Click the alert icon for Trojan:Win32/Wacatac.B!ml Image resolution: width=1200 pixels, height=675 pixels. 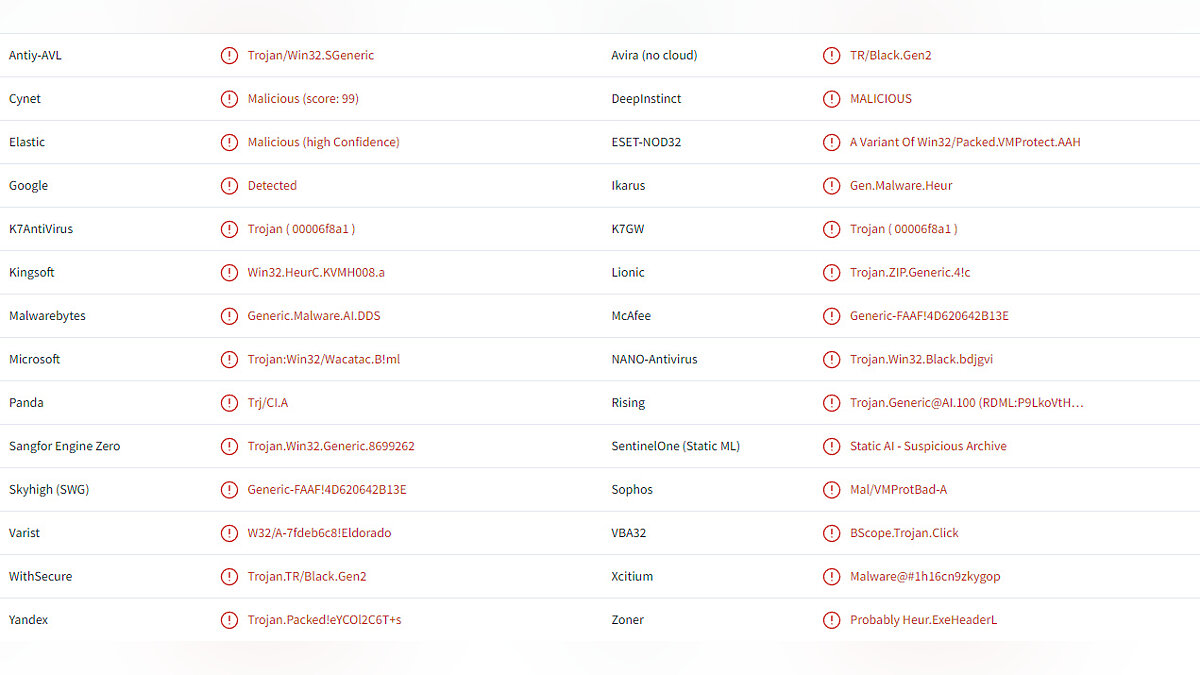click(229, 359)
